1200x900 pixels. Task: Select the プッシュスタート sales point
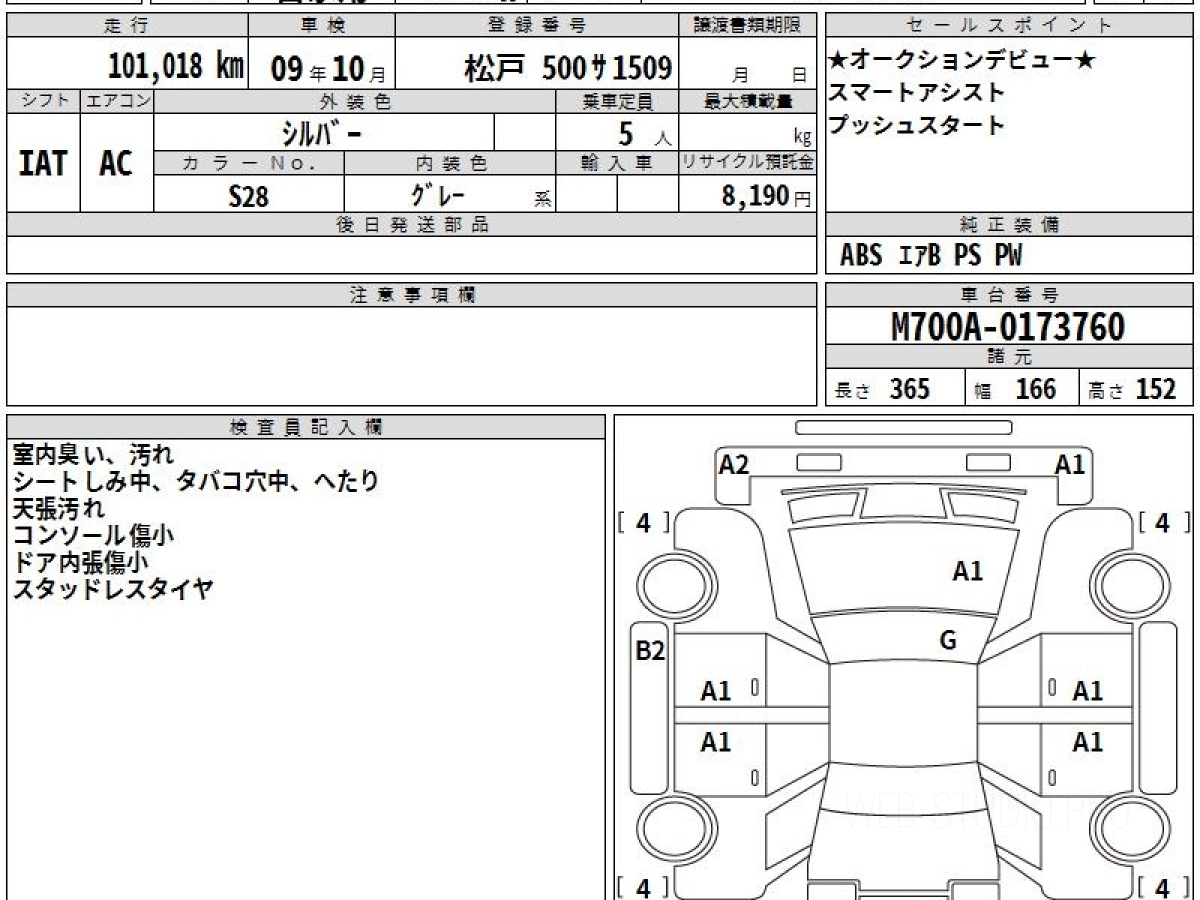pyautogui.click(x=917, y=126)
